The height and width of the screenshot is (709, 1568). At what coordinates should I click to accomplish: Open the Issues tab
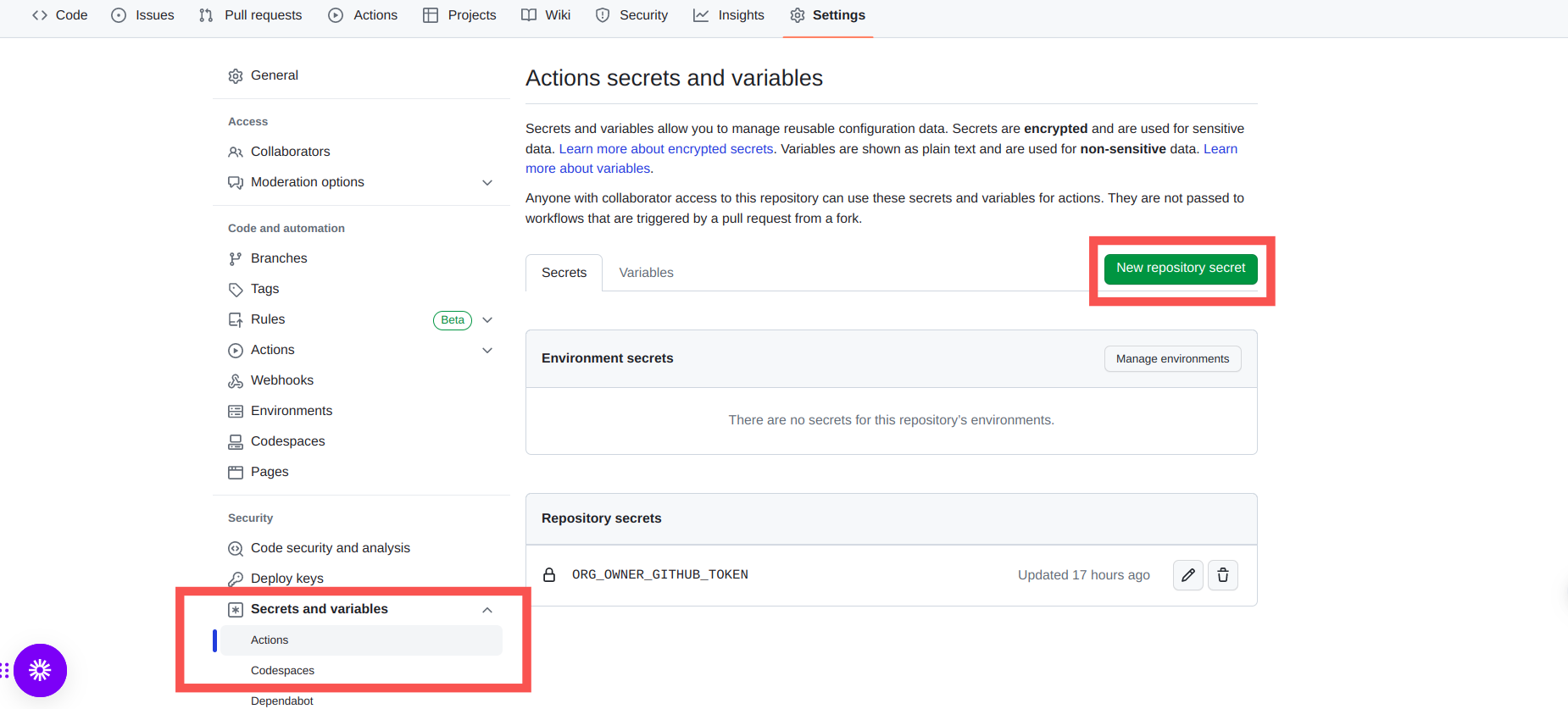pyautogui.click(x=142, y=15)
